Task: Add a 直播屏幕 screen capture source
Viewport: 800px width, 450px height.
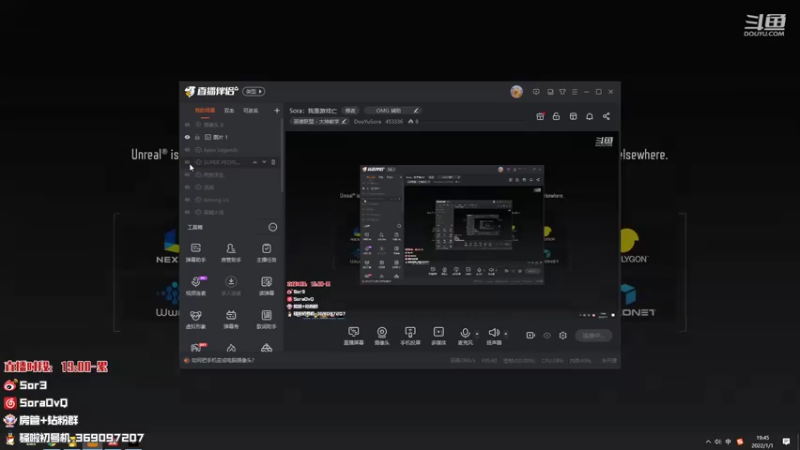Action: pyautogui.click(x=354, y=336)
